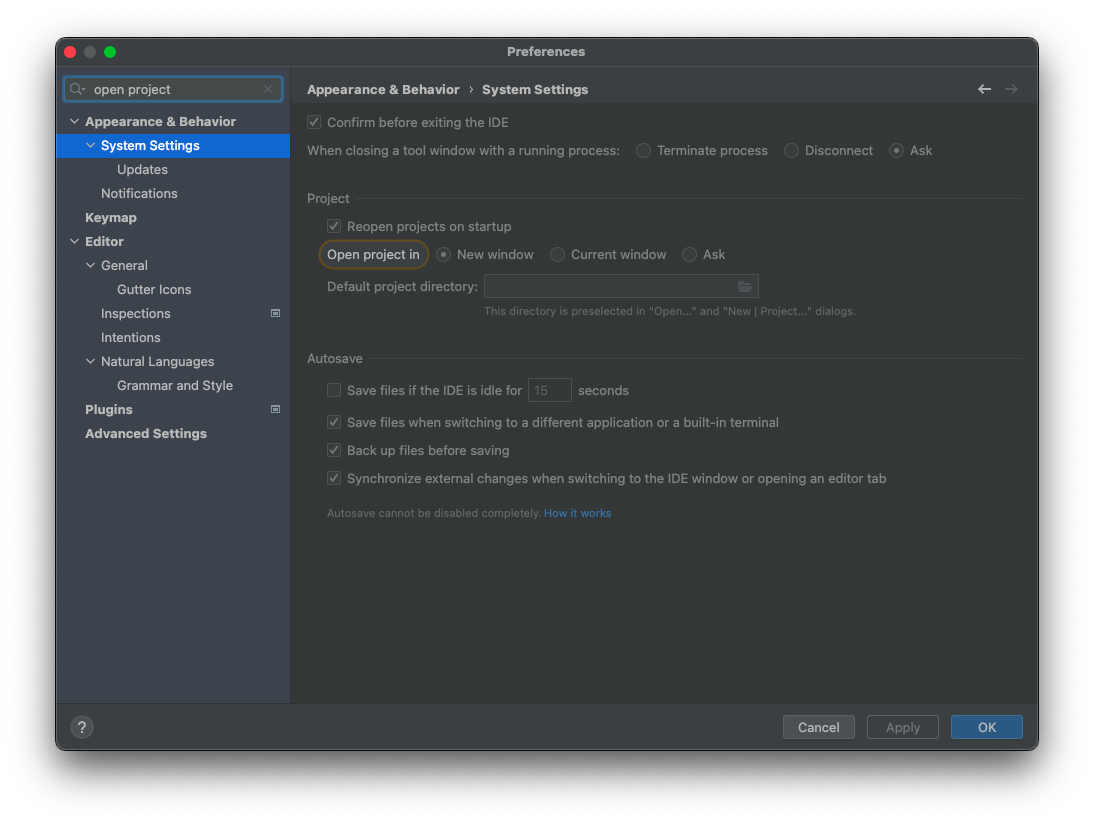This screenshot has height=824, width=1094.
Task: Collapse the General tree node
Action: pos(91,265)
